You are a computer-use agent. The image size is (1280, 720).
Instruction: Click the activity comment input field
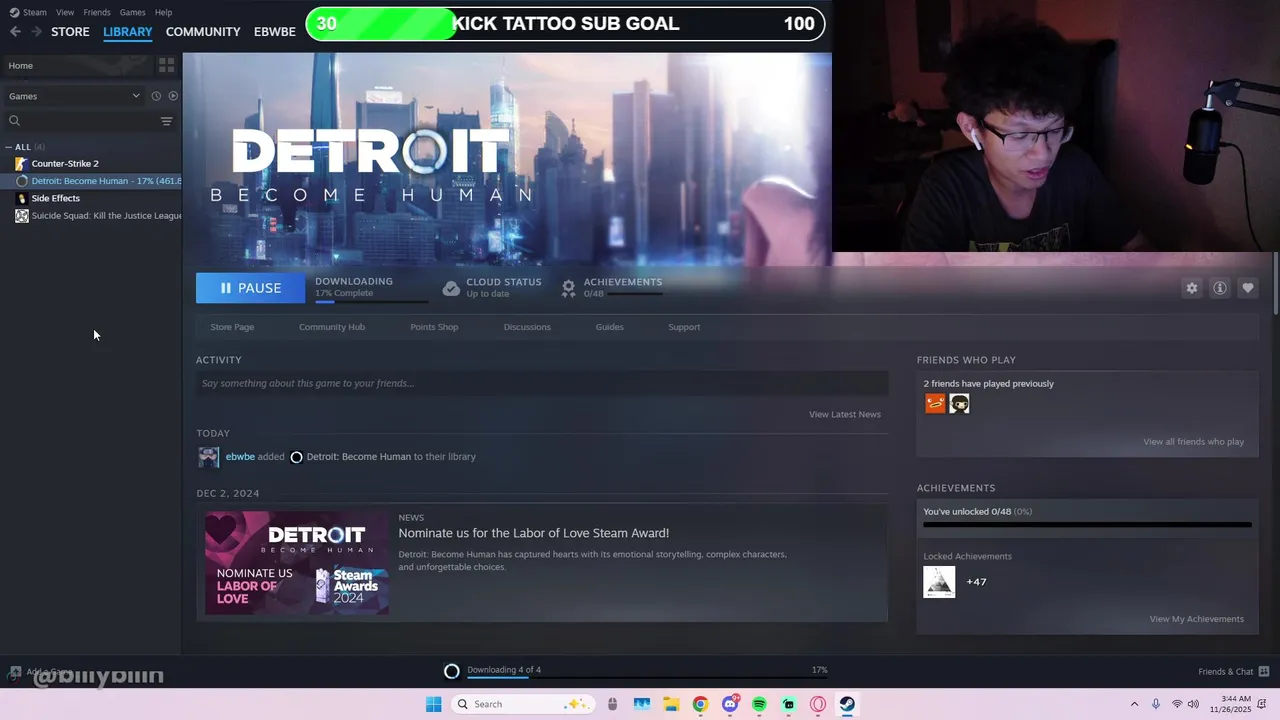point(542,383)
